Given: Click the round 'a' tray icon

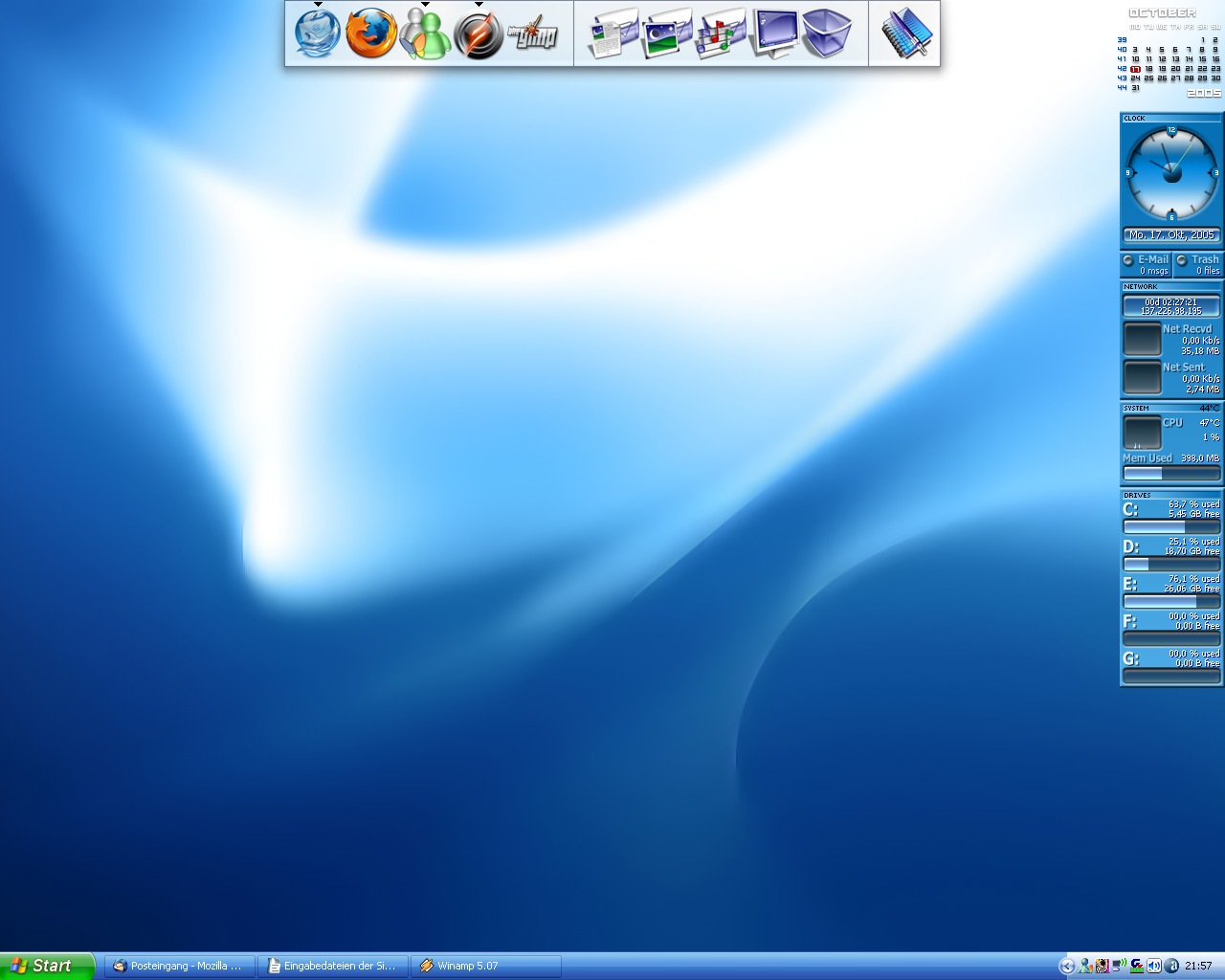Looking at the screenshot, I should click(1170, 966).
